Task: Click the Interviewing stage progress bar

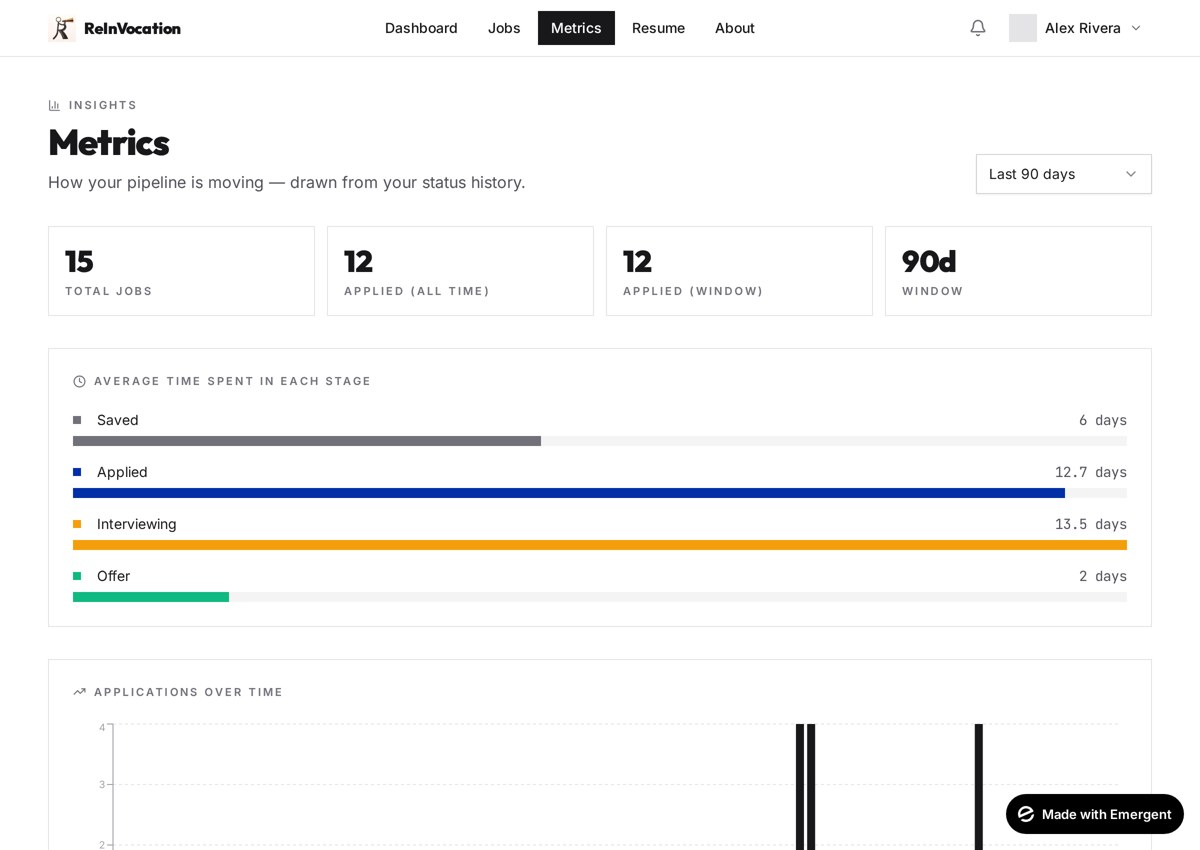Action: tap(600, 545)
